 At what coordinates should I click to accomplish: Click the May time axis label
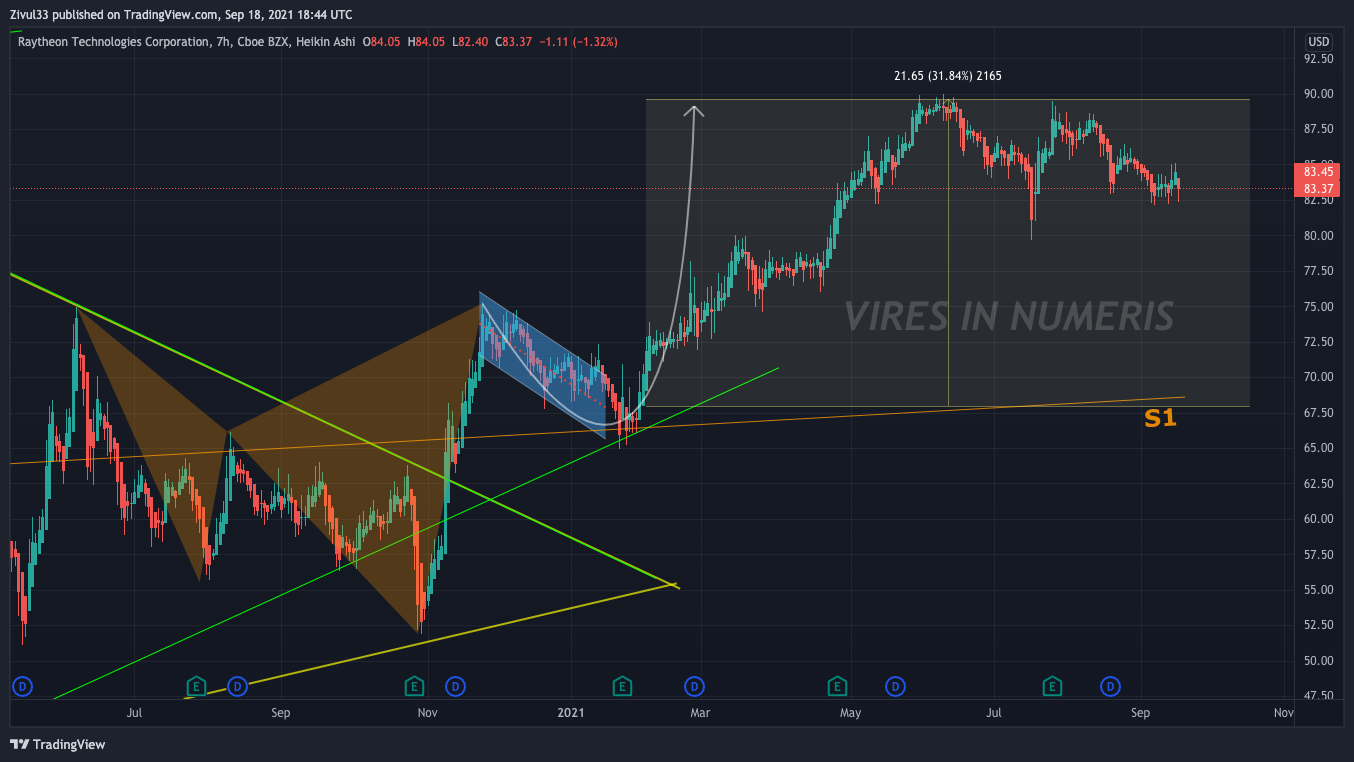[850, 713]
